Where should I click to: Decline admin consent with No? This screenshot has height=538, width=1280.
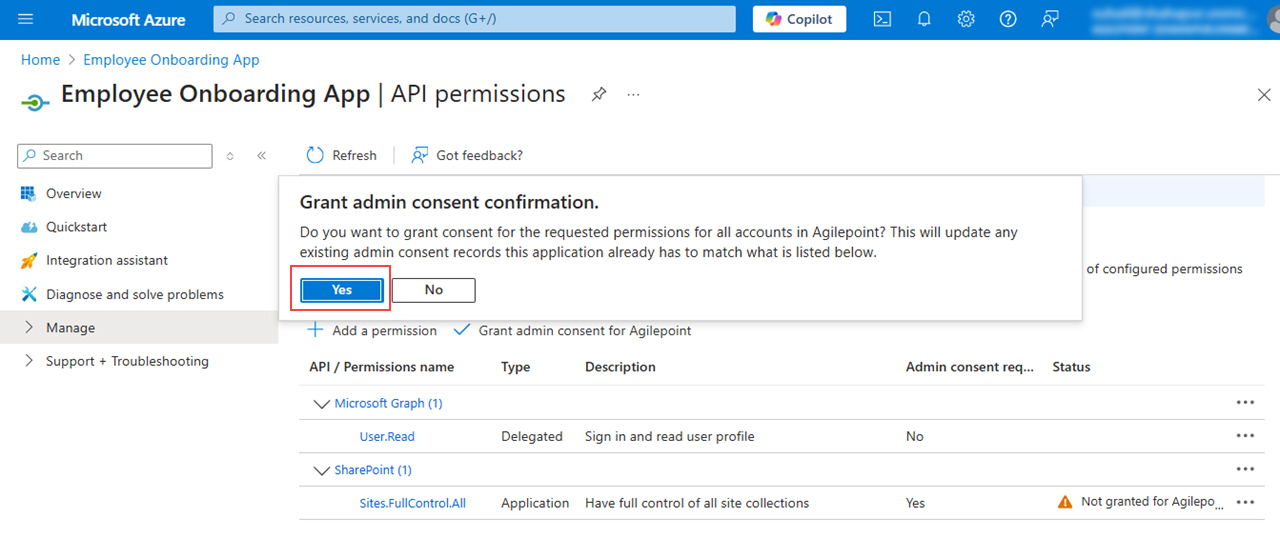(433, 290)
